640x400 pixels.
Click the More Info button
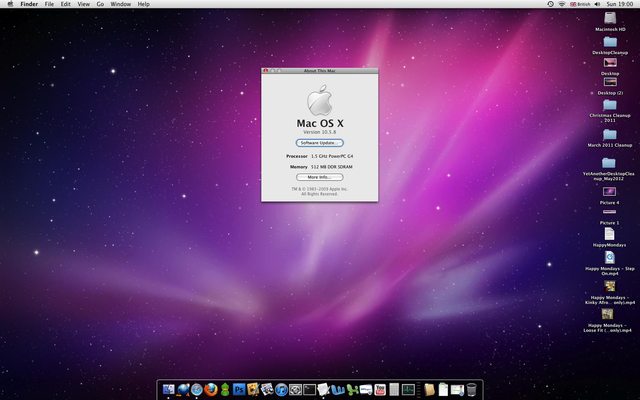[319, 177]
